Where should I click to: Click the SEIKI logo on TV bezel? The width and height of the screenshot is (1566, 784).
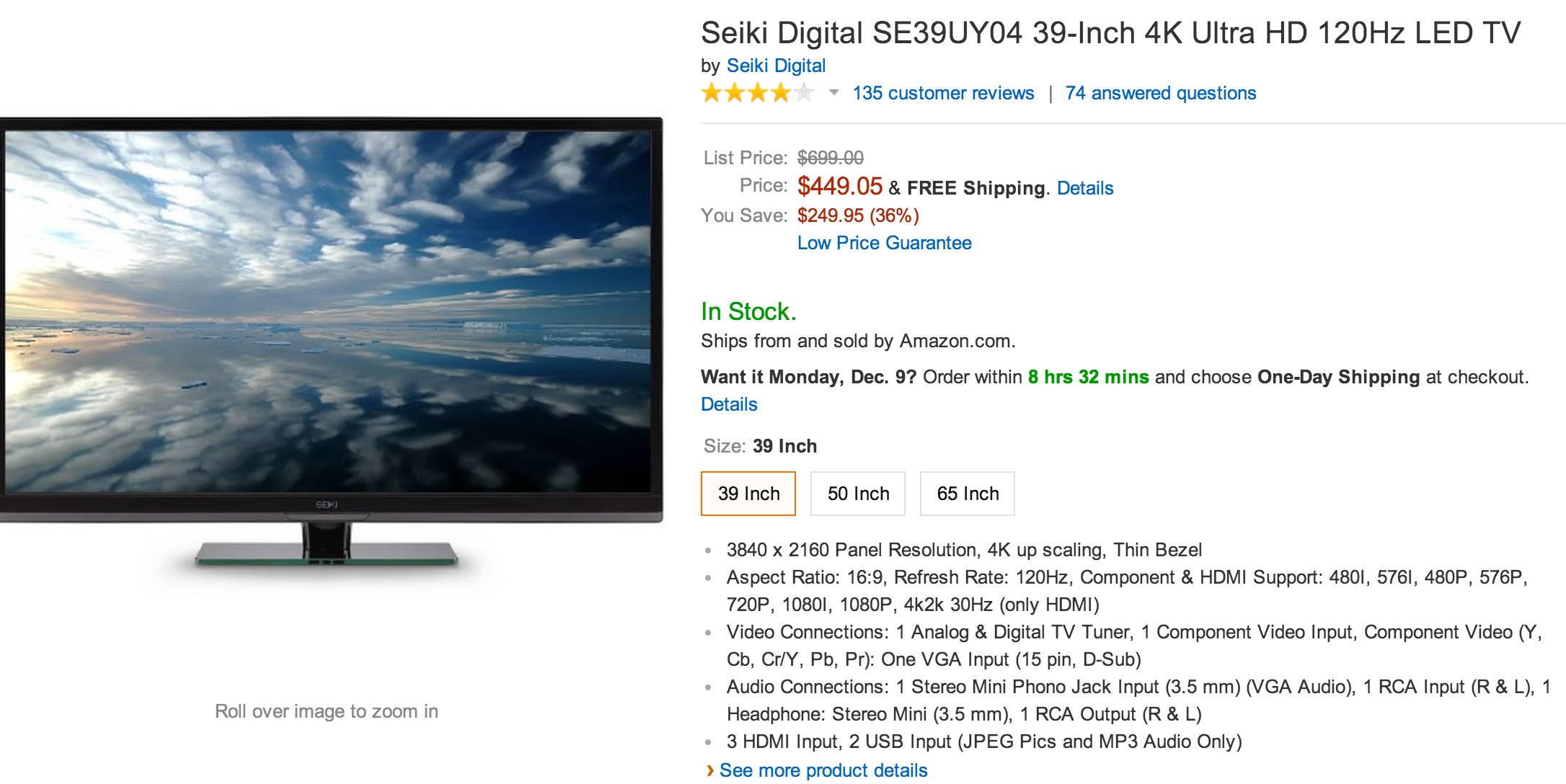[327, 504]
